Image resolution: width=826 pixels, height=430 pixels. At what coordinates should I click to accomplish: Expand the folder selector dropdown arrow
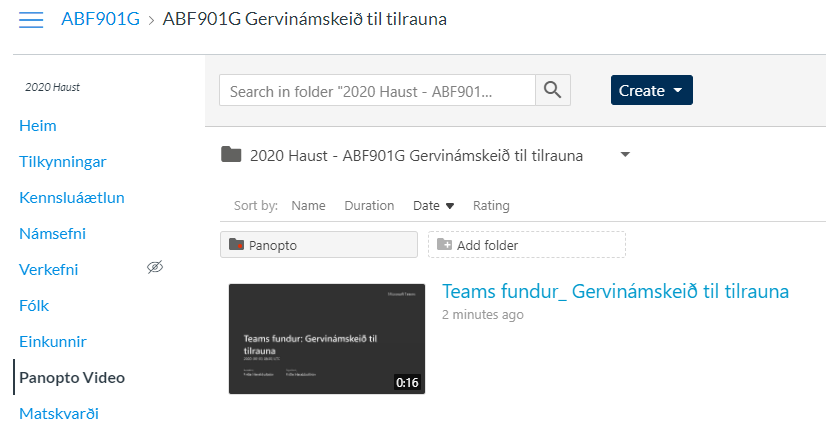coord(625,155)
